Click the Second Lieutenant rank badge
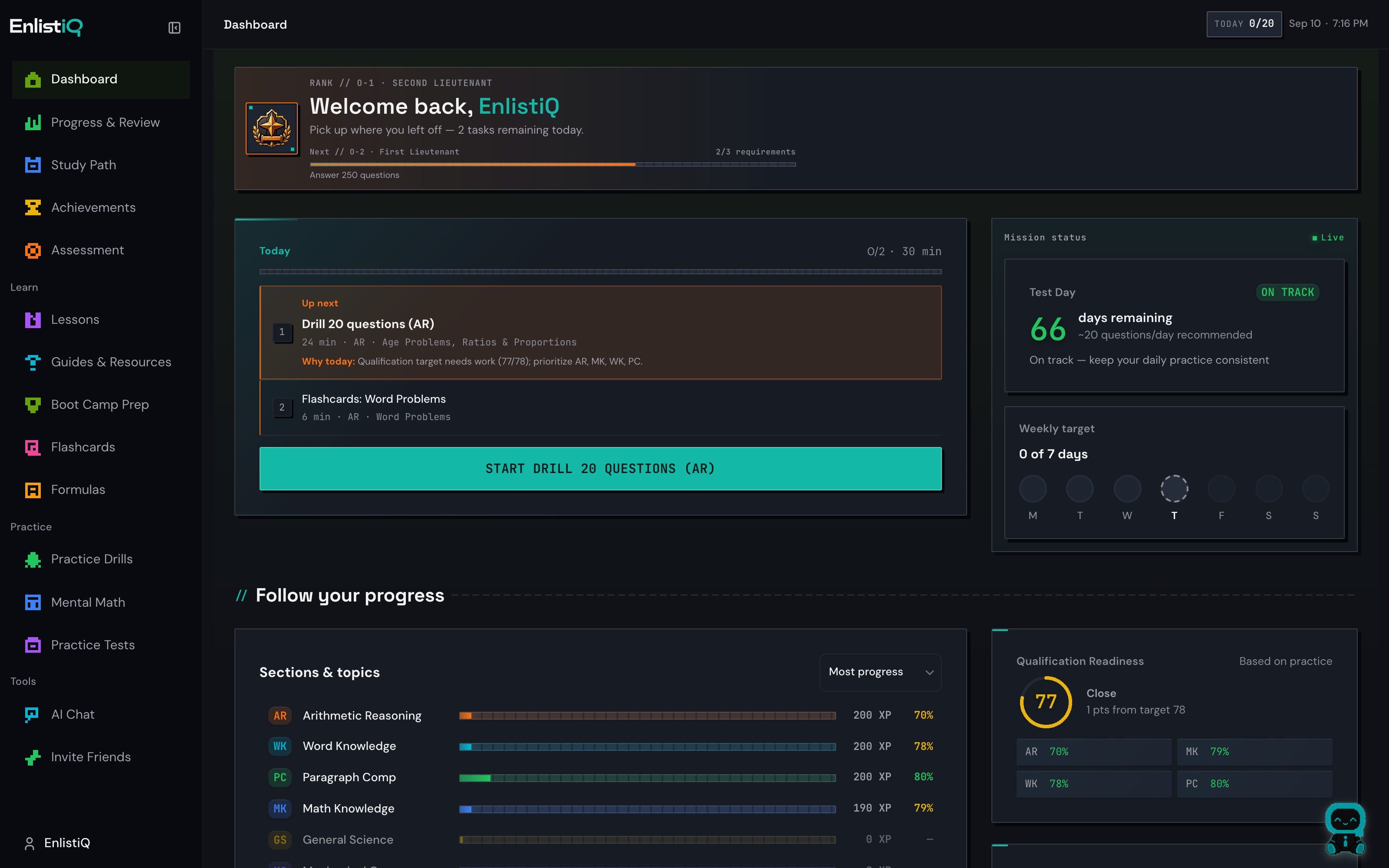This screenshot has width=1389, height=868. (x=271, y=128)
